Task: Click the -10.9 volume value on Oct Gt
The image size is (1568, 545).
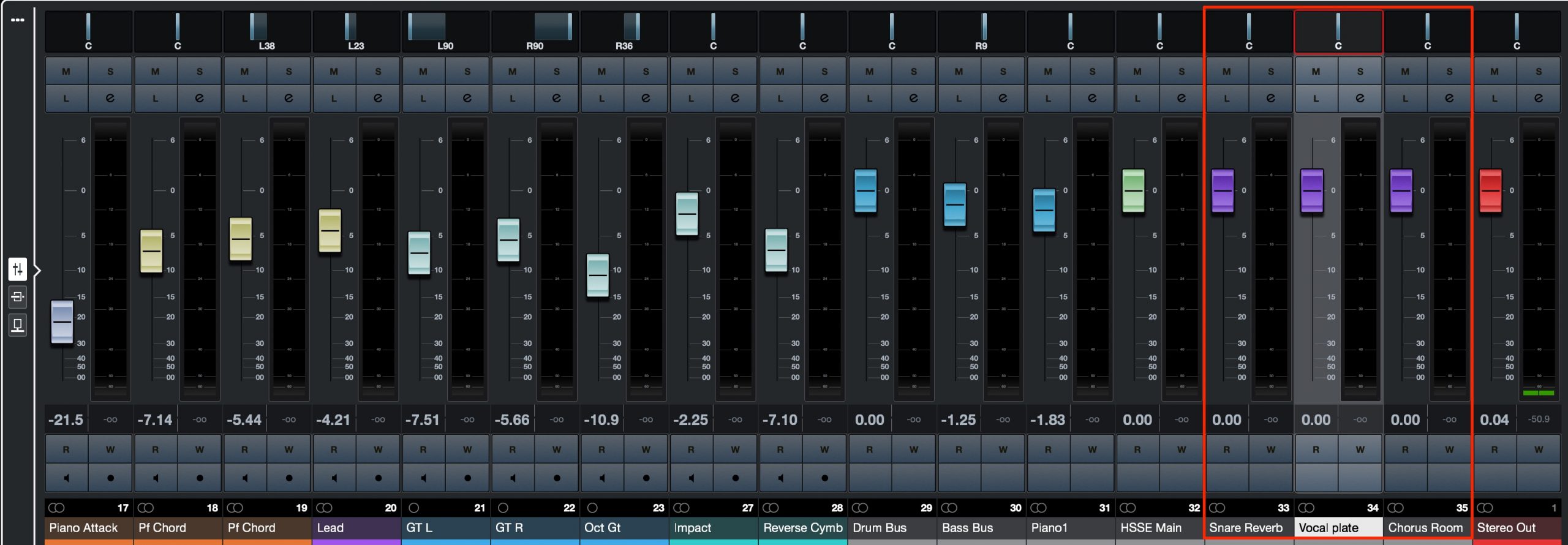Action: point(601,420)
